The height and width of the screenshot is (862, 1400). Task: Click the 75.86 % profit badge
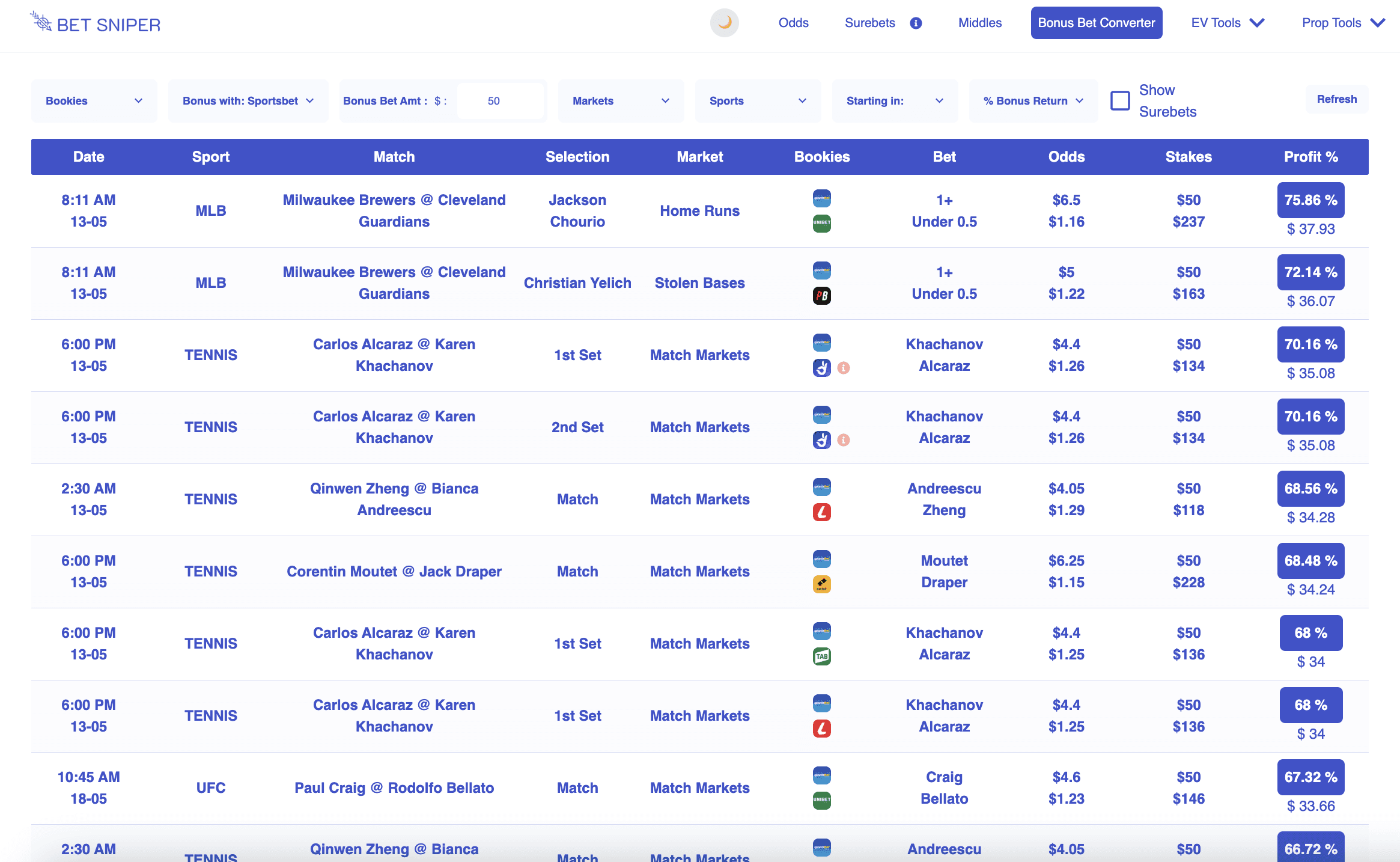tap(1310, 200)
